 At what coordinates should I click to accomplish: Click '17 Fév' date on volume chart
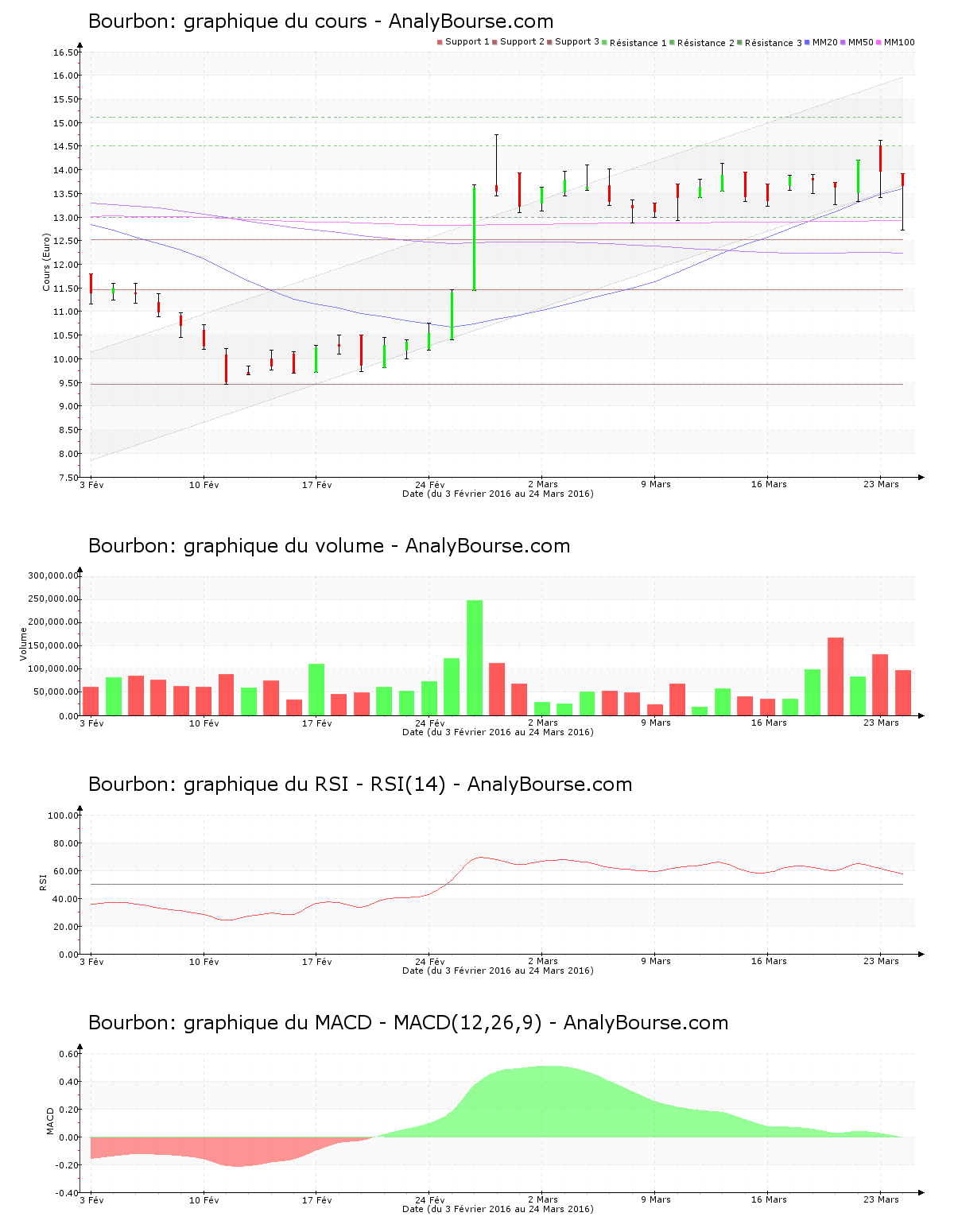317,723
